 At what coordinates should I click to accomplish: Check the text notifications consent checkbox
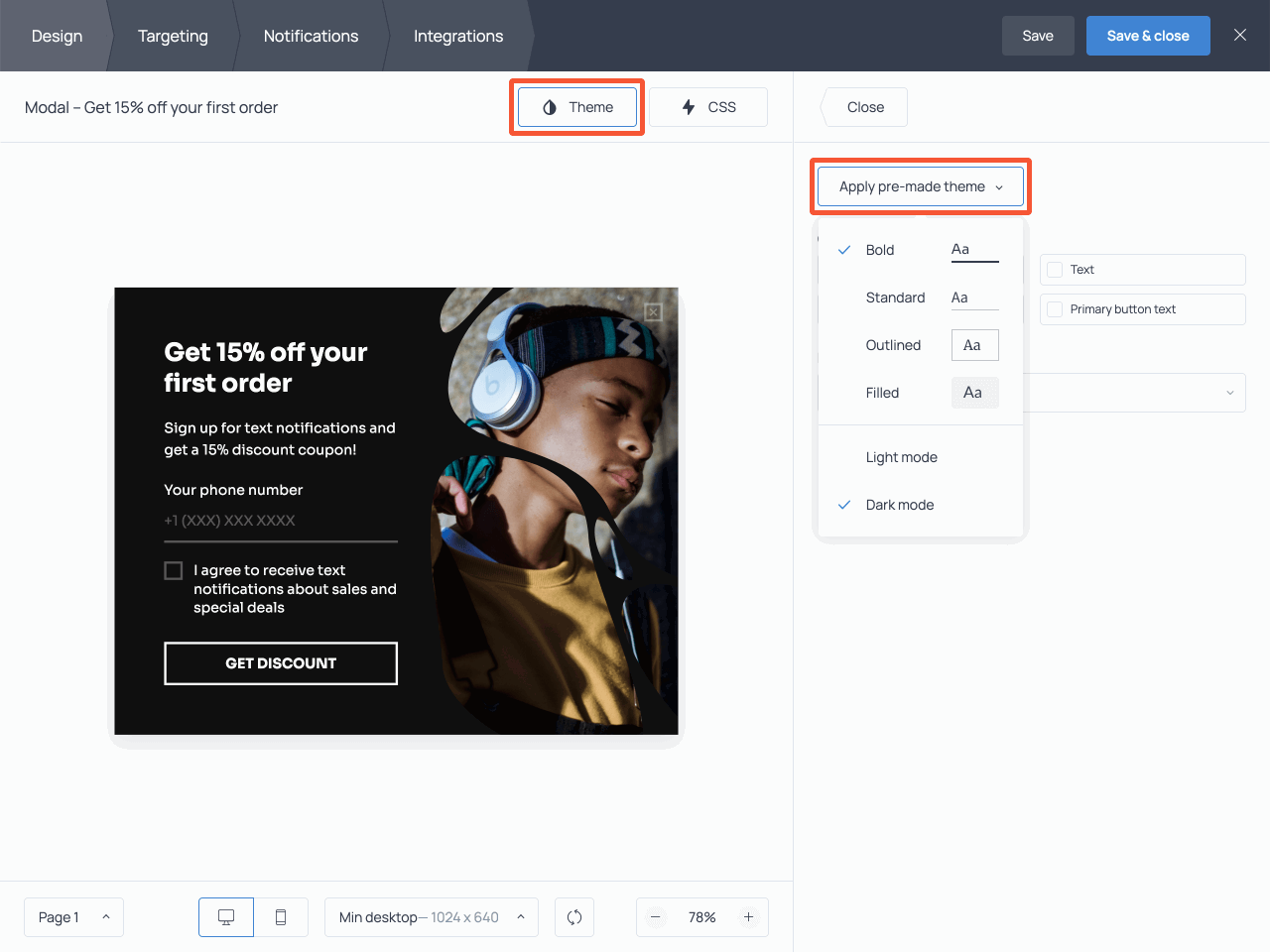[x=174, y=570]
